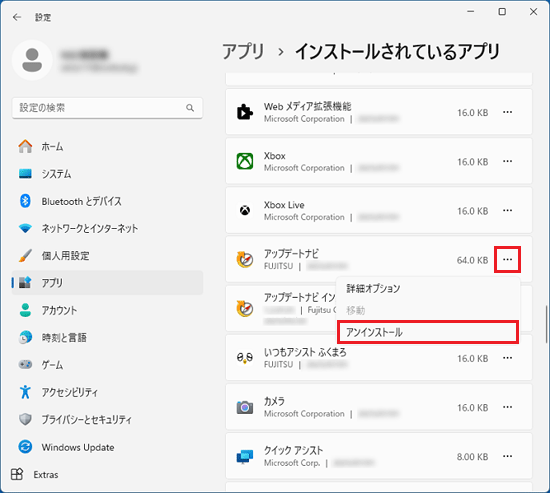Open more options for いつもアシスト ふくまろ
The image size is (550, 493).
click(508, 358)
